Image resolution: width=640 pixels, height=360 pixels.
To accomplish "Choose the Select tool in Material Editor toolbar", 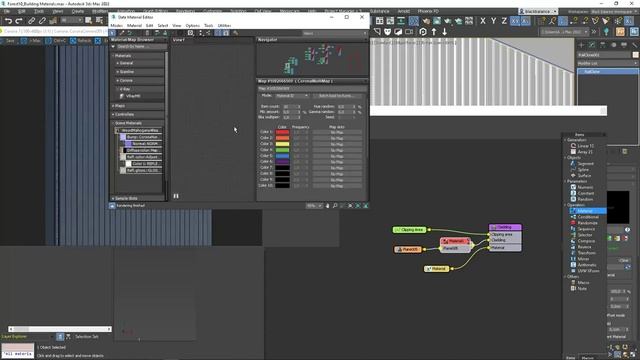I will [x=113, y=33].
